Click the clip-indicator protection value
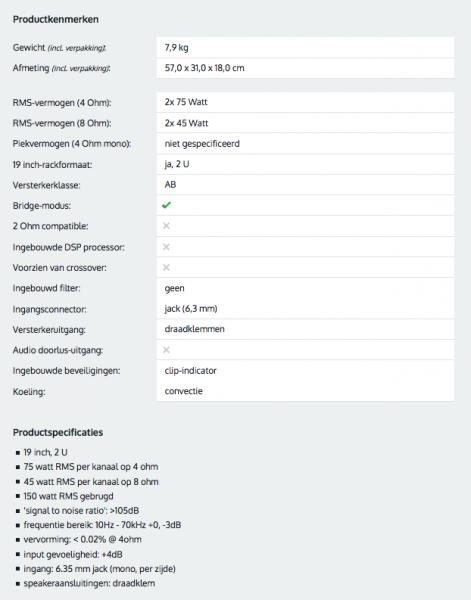The image size is (471, 600). click(191, 371)
